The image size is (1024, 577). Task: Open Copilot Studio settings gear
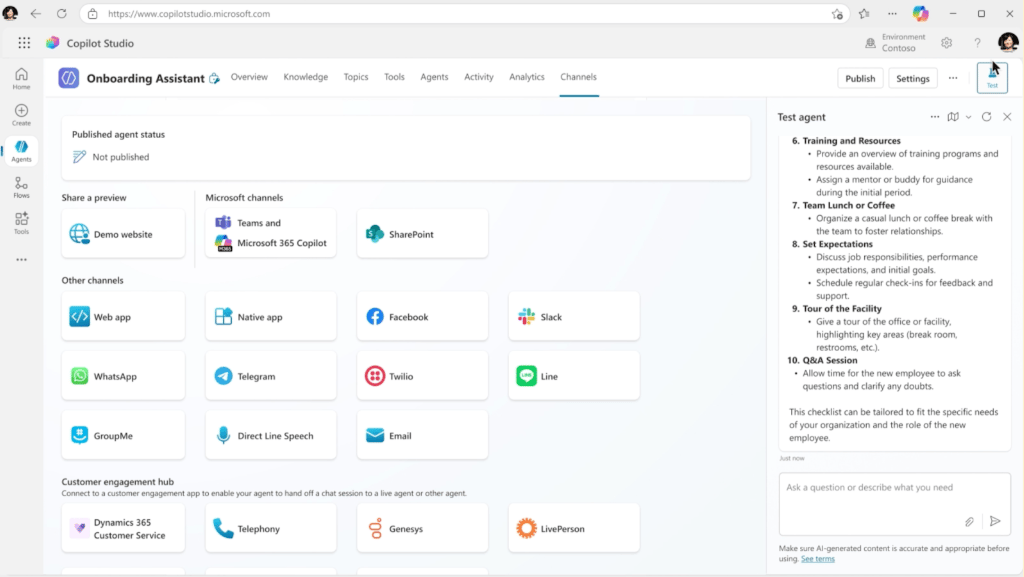click(x=946, y=43)
